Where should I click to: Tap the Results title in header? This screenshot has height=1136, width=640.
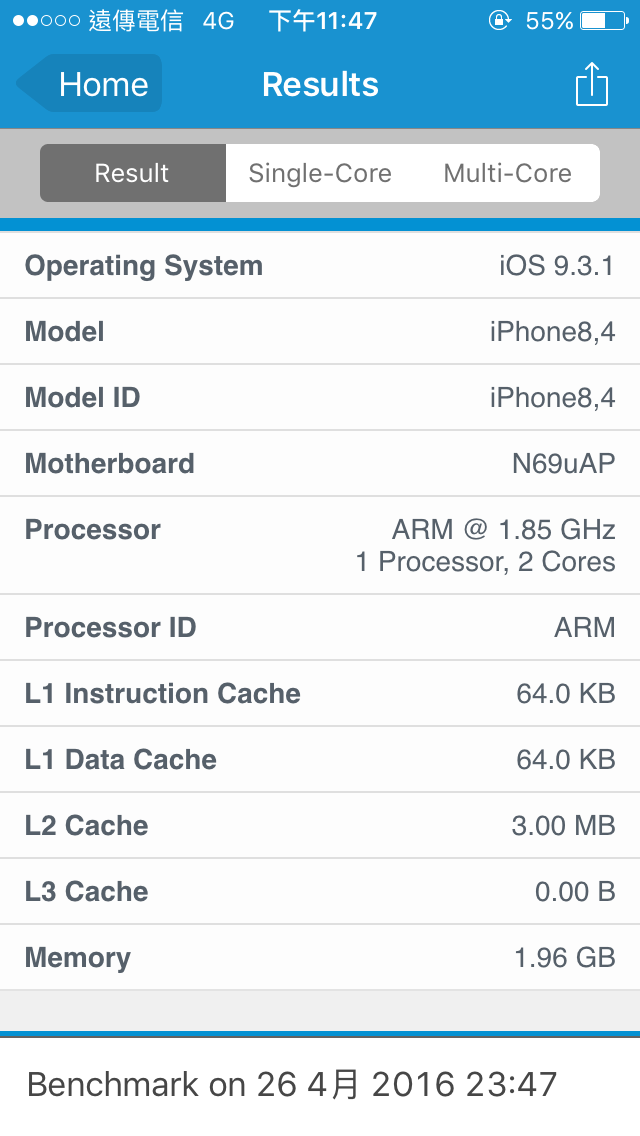tap(320, 84)
